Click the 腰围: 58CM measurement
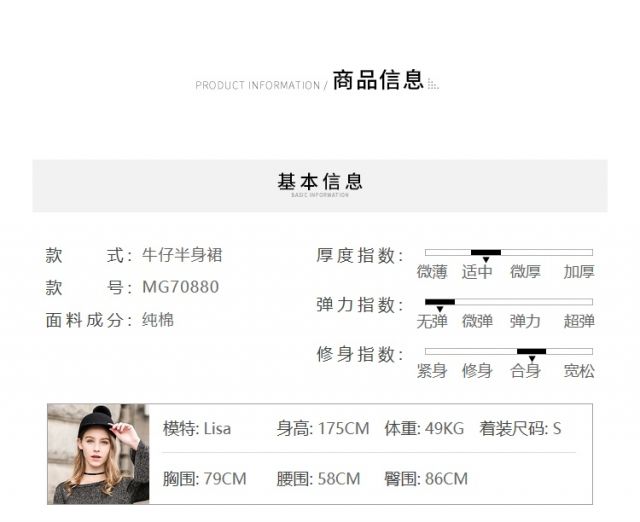Image resolution: width=640 pixels, height=522 pixels. coord(318,479)
